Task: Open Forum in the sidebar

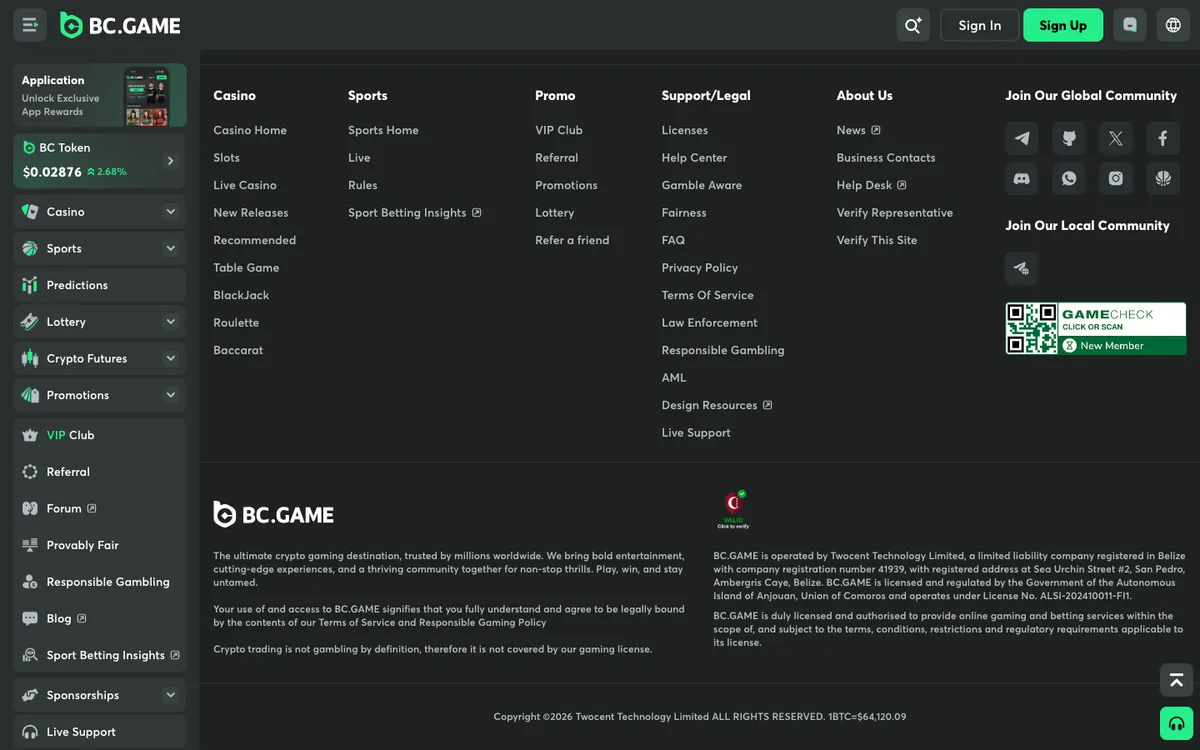Action: point(100,508)
